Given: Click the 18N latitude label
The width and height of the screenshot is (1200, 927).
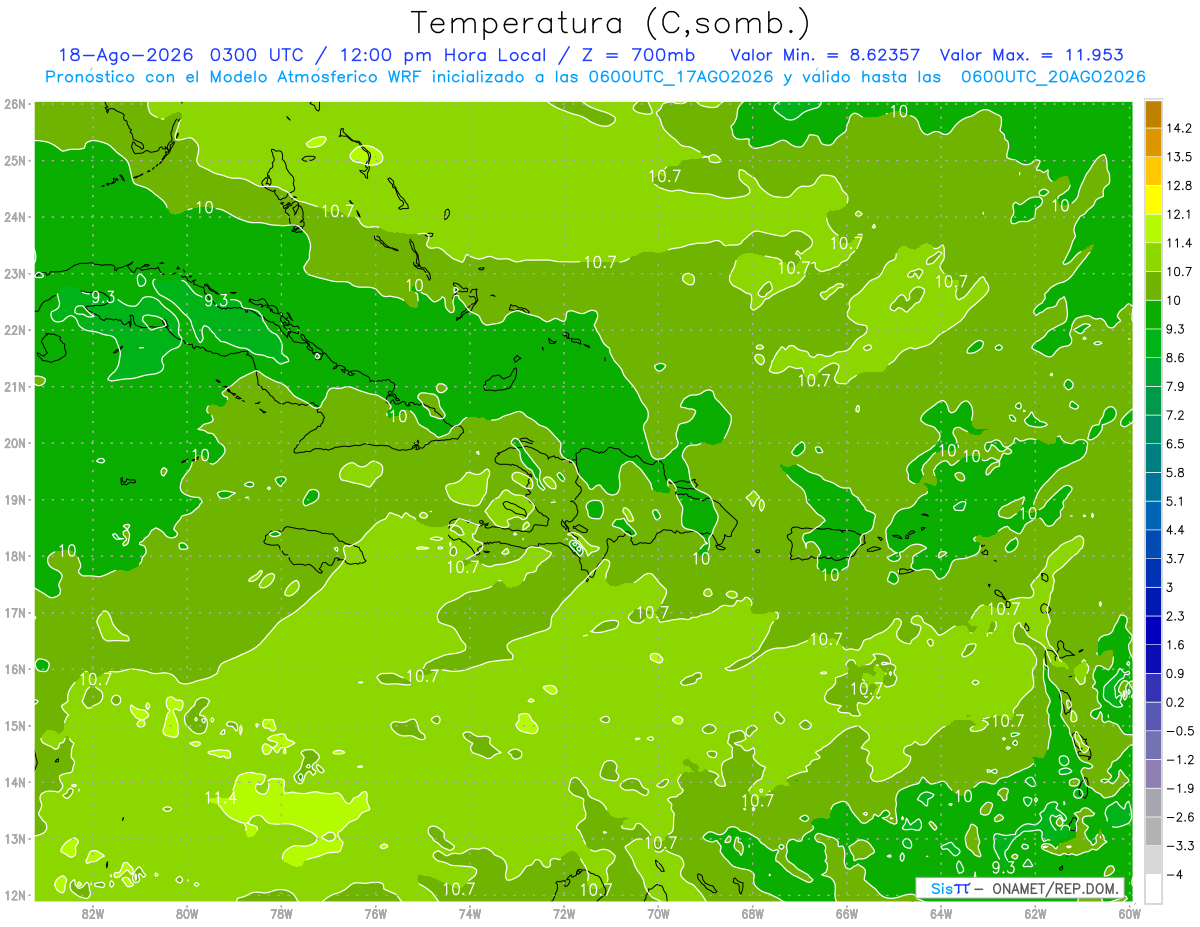Looking at the screenshot, I should (14, 556).
